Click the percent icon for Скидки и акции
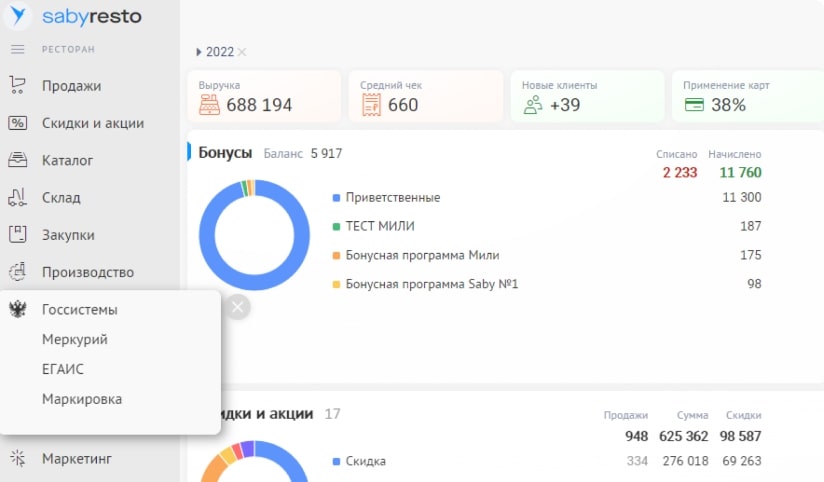This screenshot has height=482, width=824. (x=17, y=123)
